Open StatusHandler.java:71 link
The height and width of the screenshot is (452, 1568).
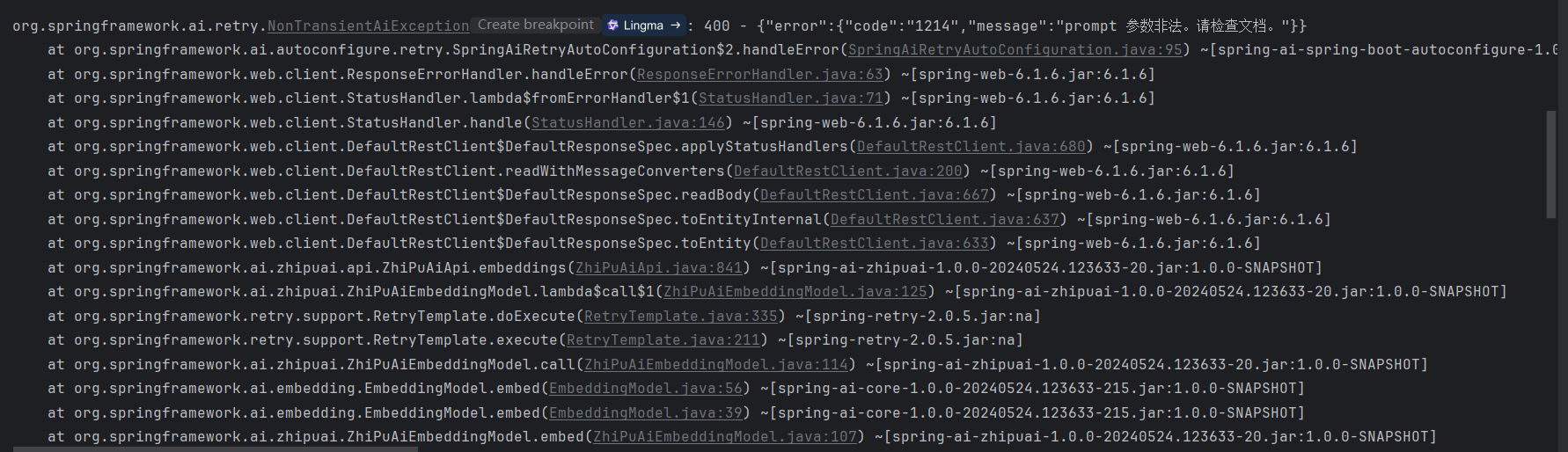click(791, 98)
